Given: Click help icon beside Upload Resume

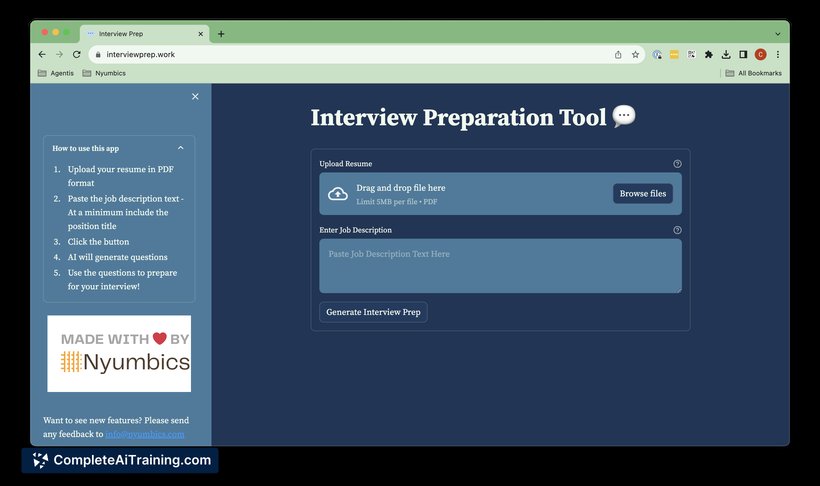Looking at the screenshot, I should coord(677,164).
